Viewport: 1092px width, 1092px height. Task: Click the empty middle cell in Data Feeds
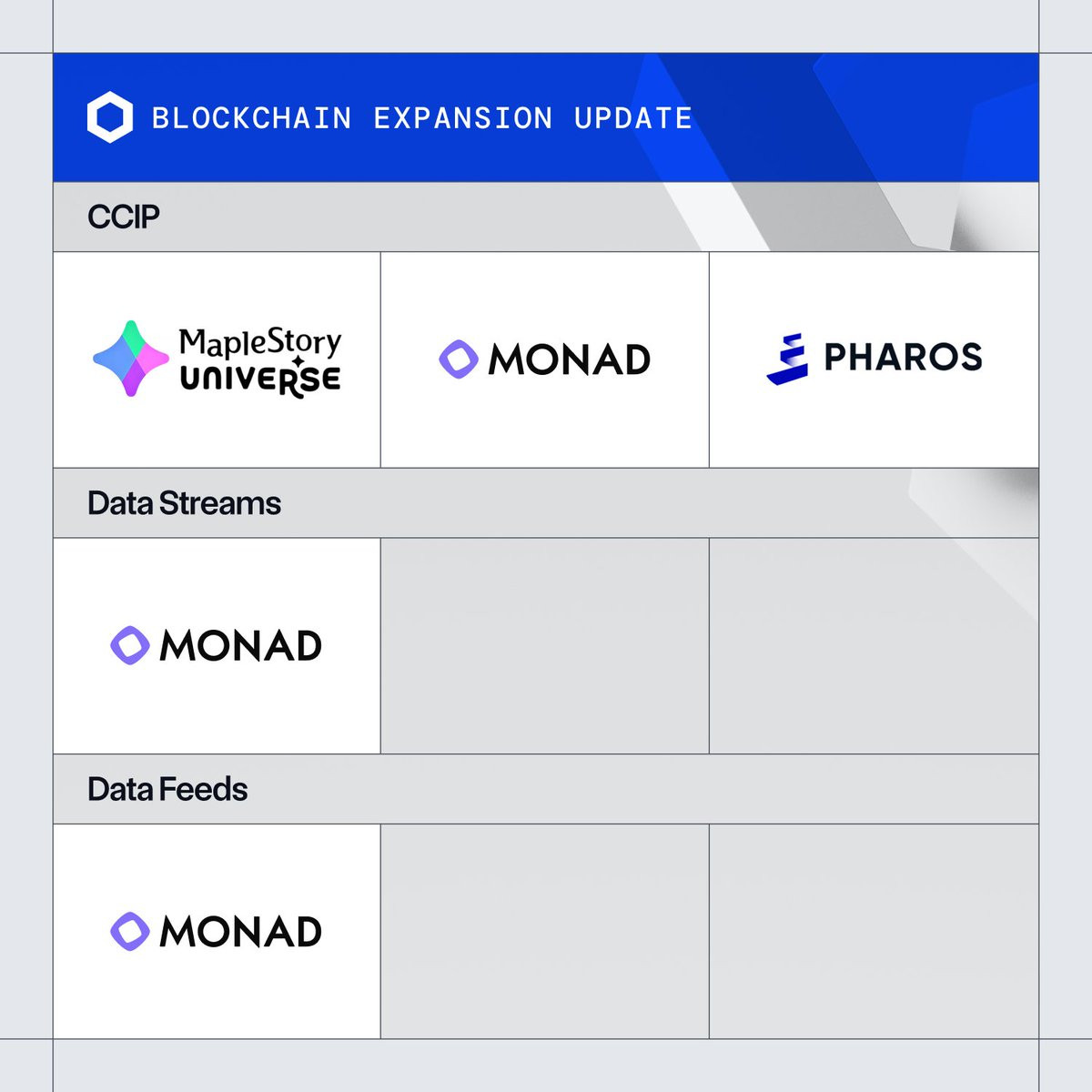[x=545, y=932]
